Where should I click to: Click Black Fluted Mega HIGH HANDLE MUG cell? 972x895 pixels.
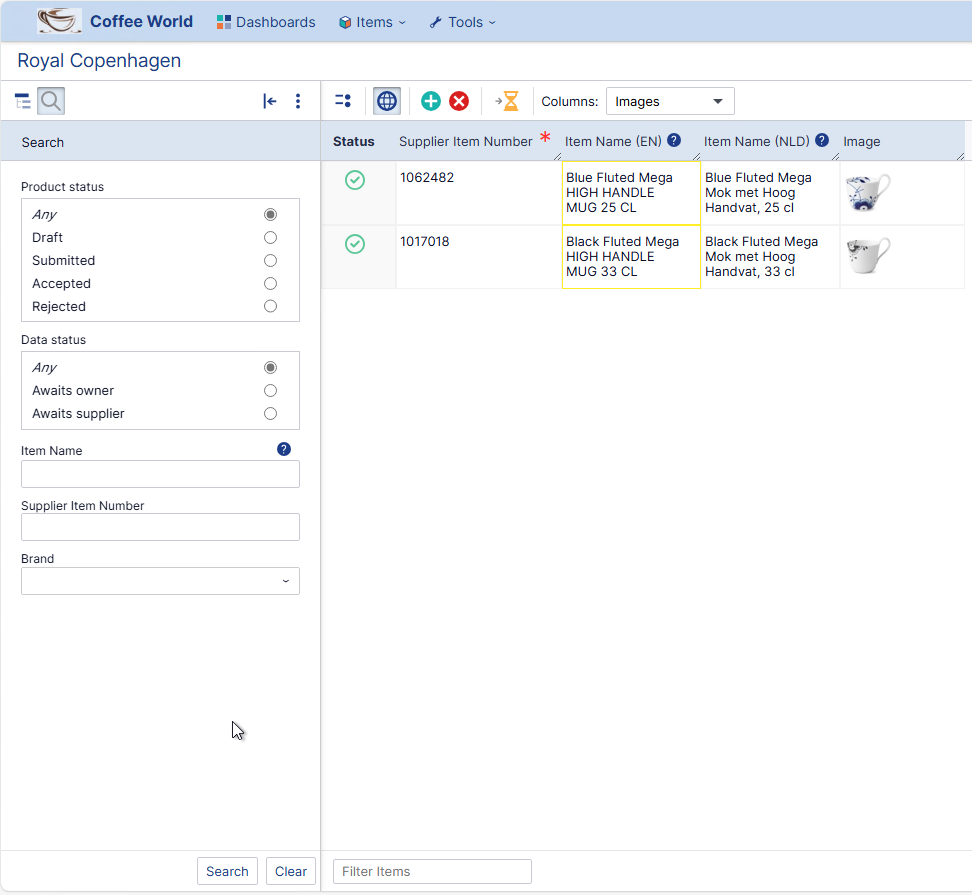(x=631, y=257)
